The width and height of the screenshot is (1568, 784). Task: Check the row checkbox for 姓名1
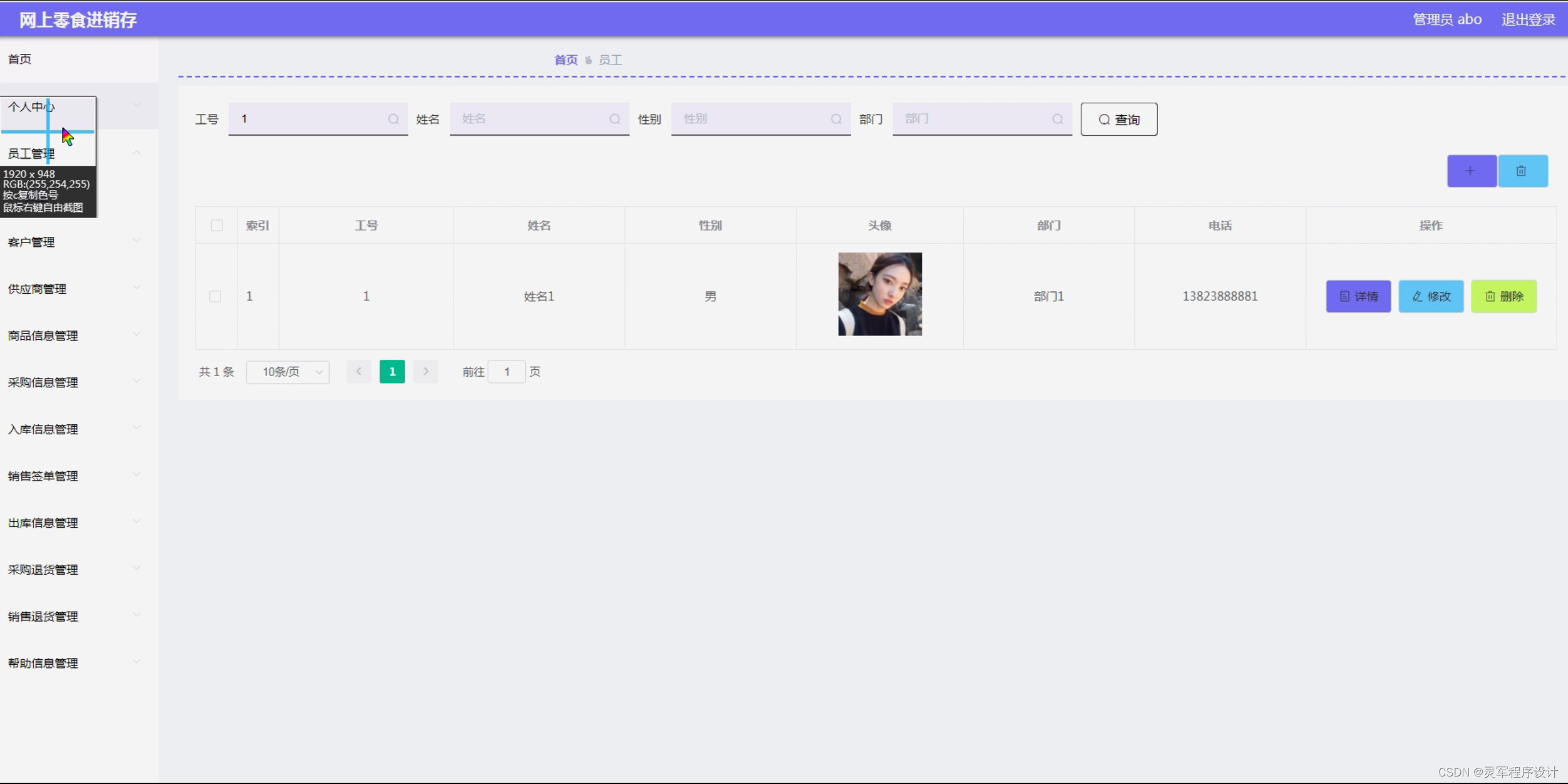coord(215,296)
